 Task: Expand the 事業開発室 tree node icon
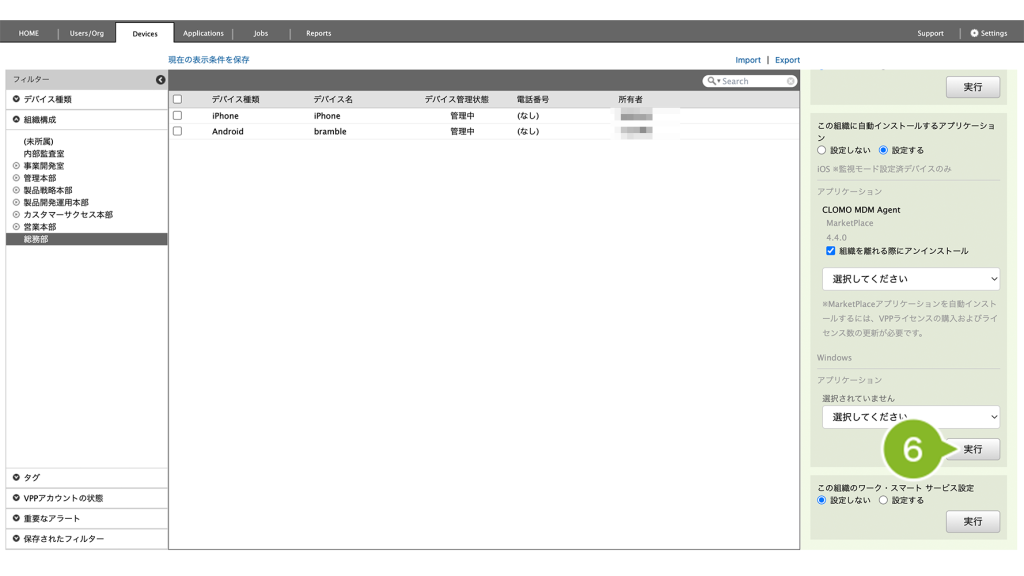[16, 166]
